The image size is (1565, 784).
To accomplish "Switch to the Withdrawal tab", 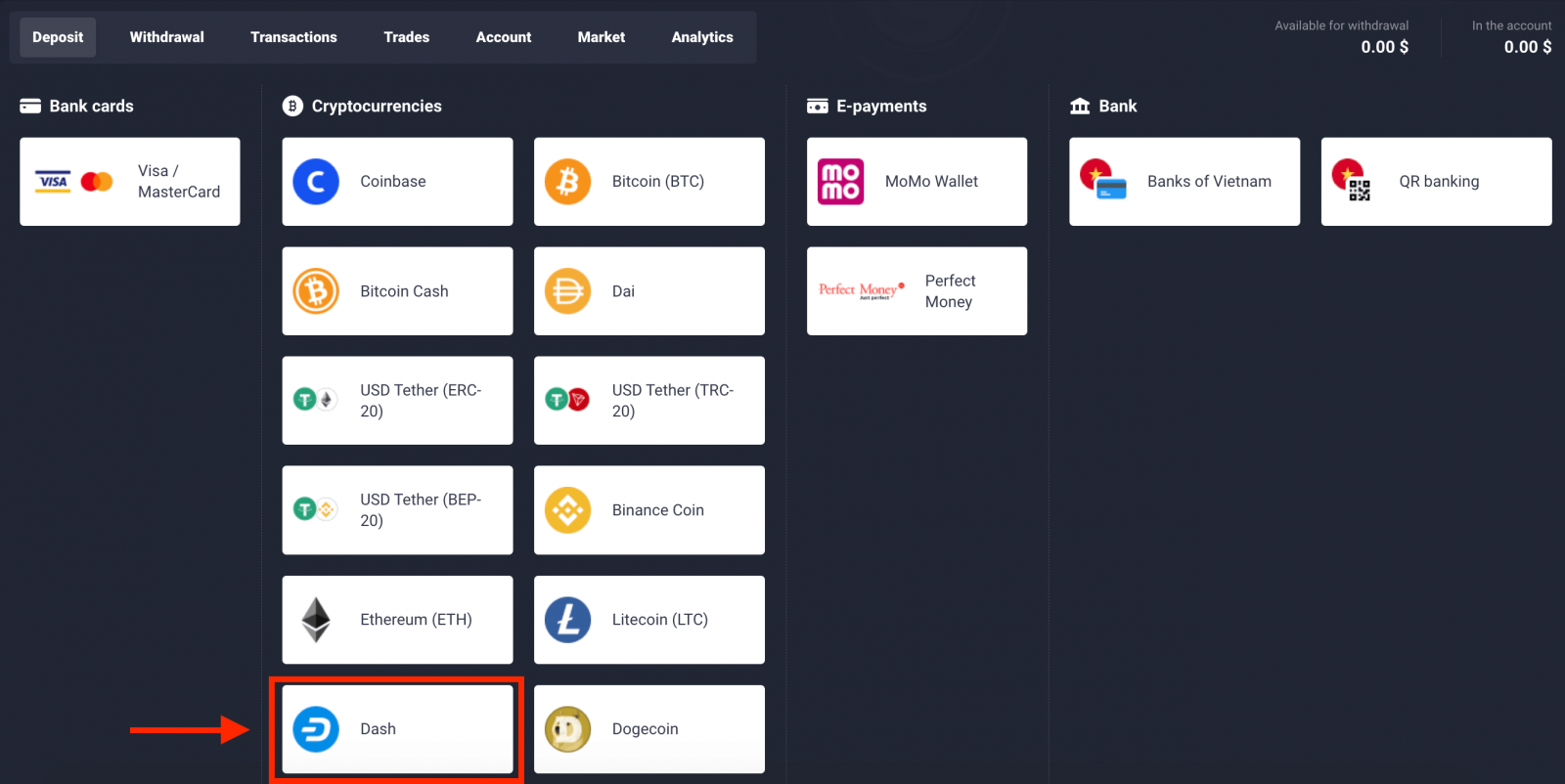I will pyautogui.click(x=167, y=37).
